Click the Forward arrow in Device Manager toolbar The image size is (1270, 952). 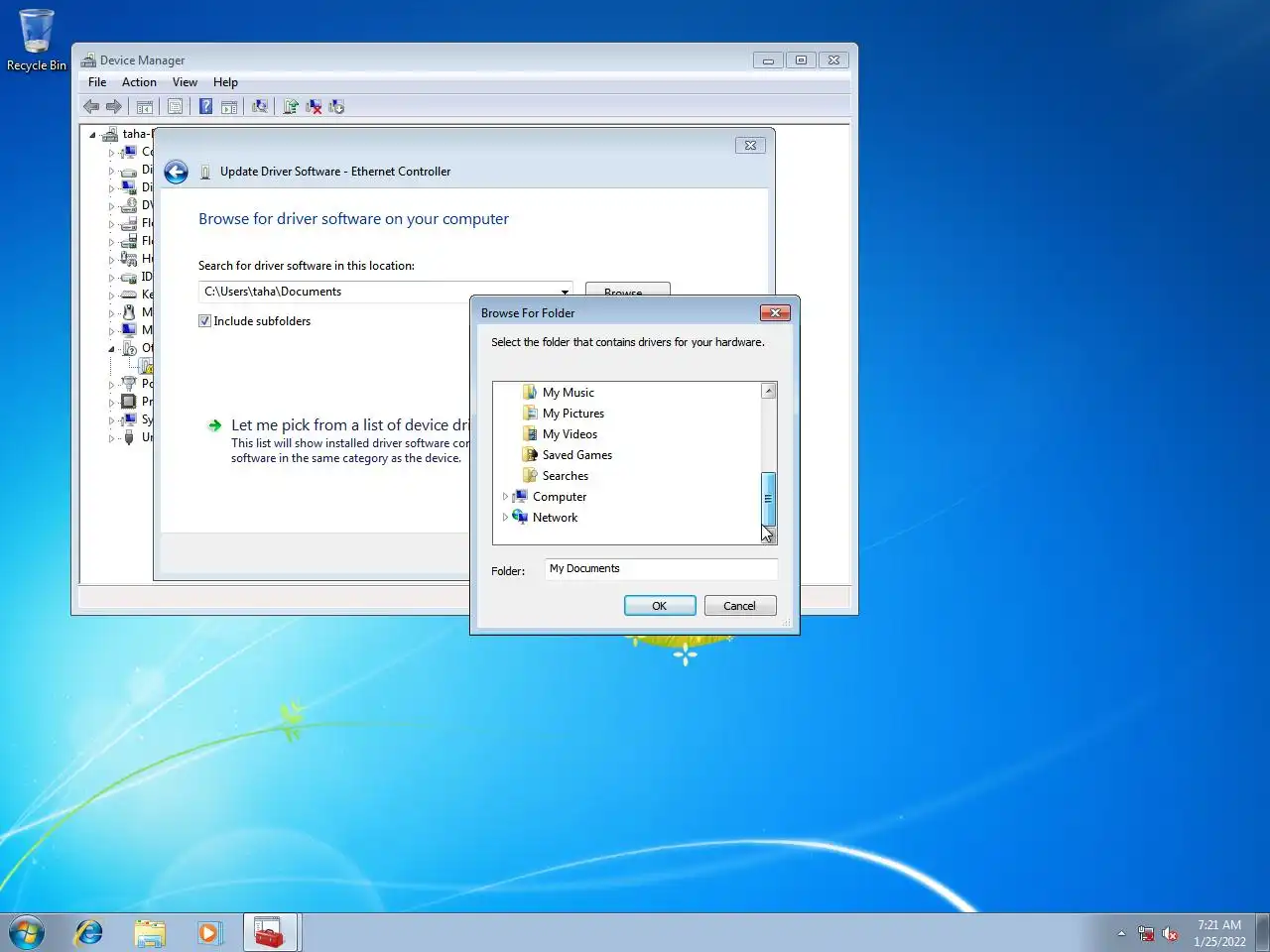pos(114,107)
